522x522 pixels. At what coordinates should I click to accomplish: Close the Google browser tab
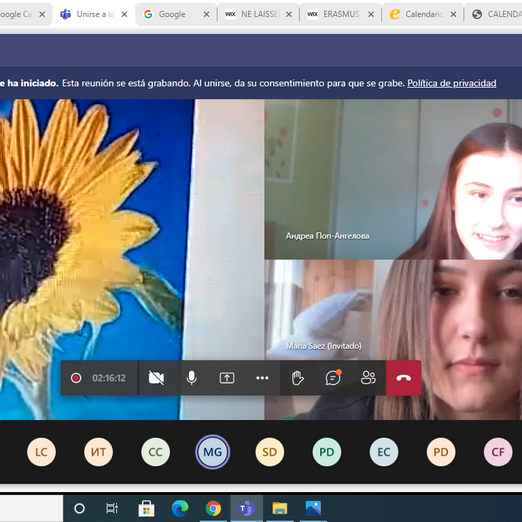[206, 14]
